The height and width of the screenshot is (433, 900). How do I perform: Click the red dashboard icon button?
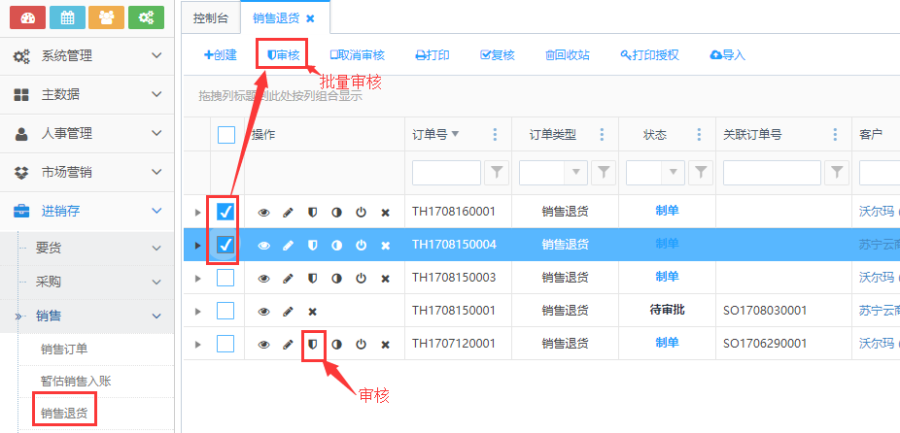pyautogui.click(x=27, y=18)
